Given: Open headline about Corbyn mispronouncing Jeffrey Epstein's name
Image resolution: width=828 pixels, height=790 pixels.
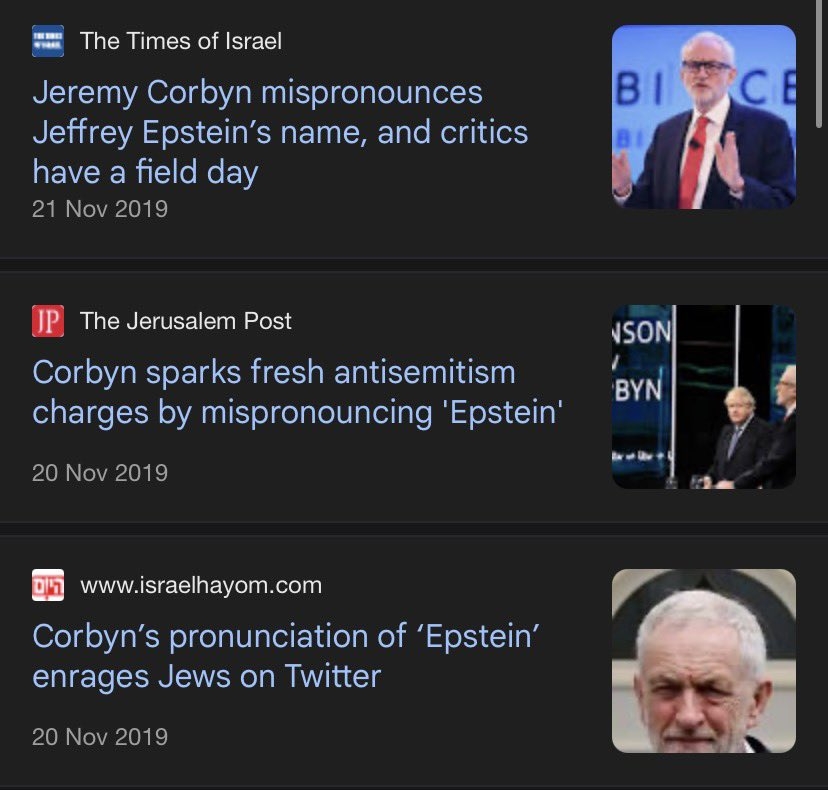Looking at the screenshot, I should pyautogui.click(x=280, y=132).
